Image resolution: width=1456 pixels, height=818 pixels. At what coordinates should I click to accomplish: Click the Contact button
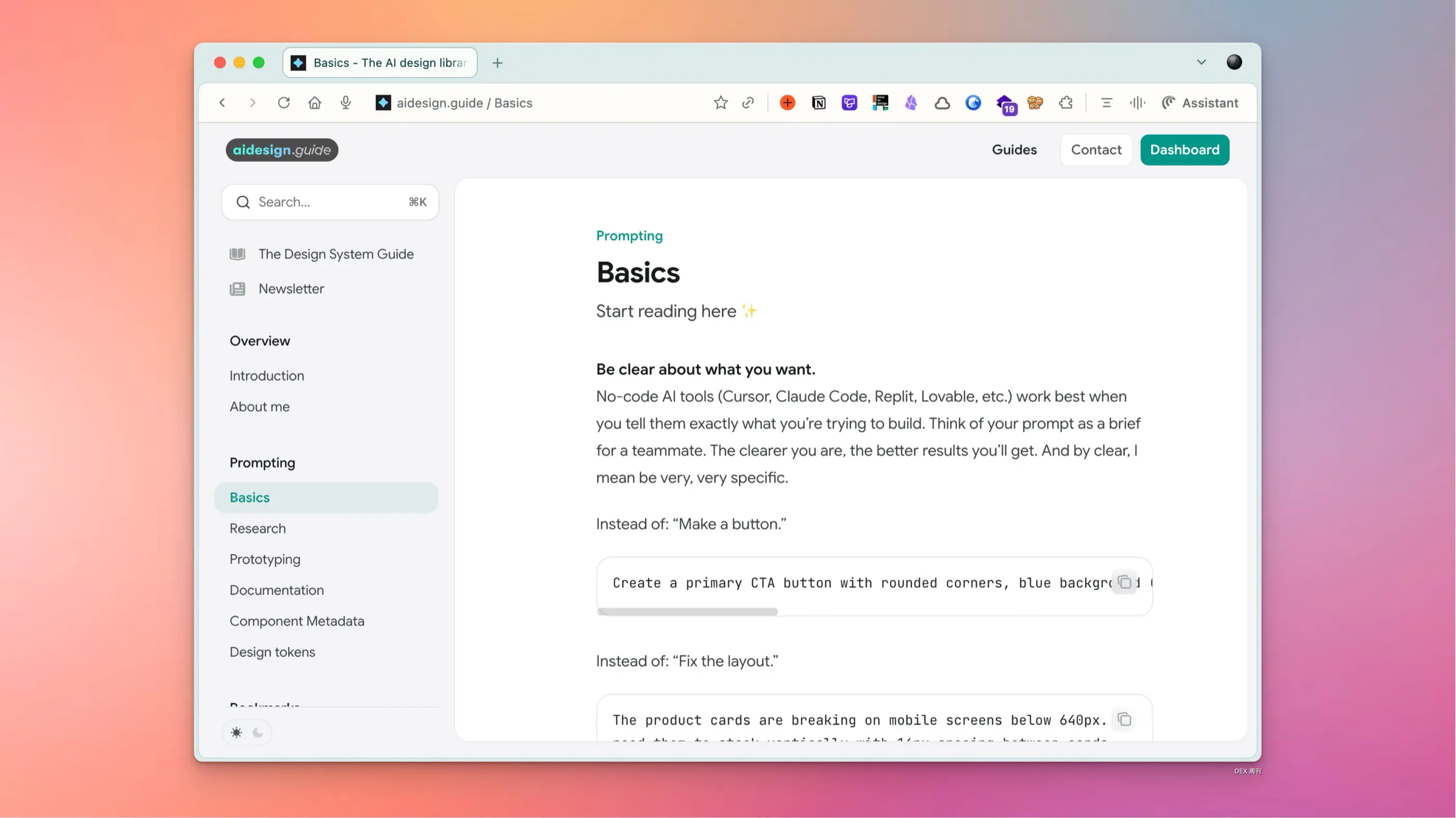point(1096,150)
